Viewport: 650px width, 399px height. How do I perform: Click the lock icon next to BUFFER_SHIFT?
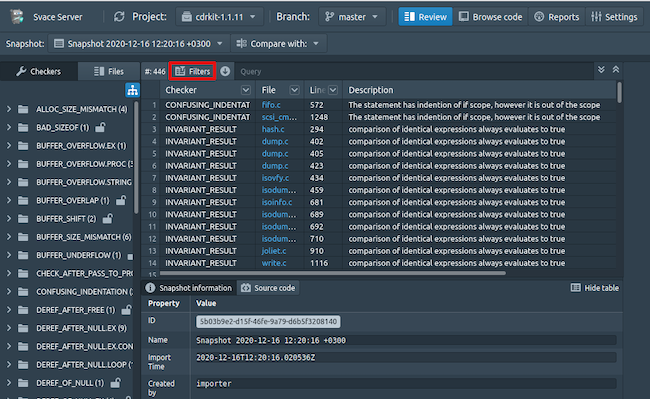pos(107,218)
